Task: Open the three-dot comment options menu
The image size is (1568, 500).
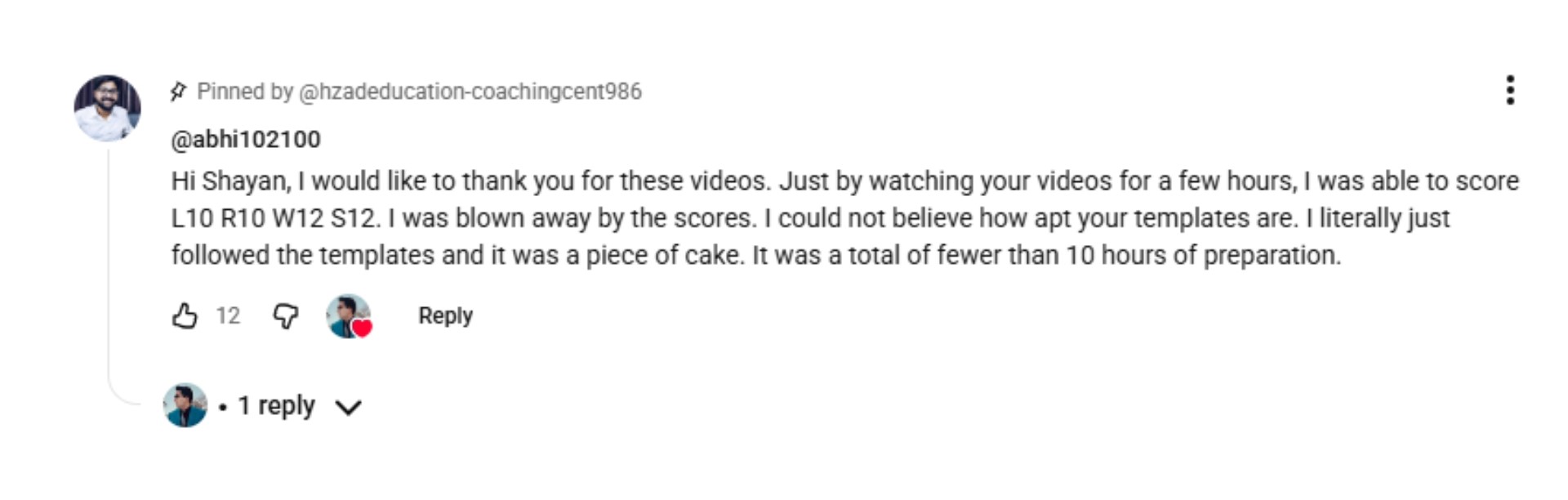Action: pyautogui.click(x=1510, y=91)
